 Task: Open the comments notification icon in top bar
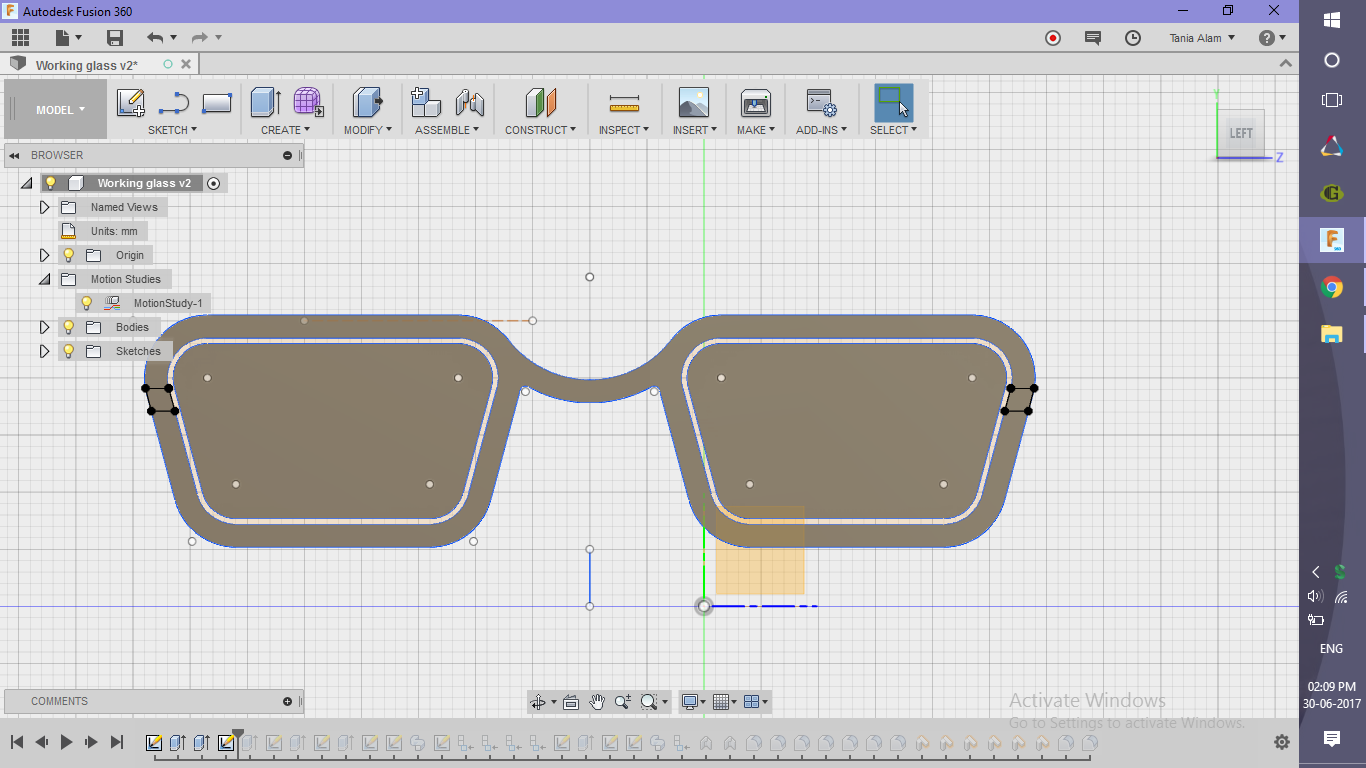[x=1093, y=38]
